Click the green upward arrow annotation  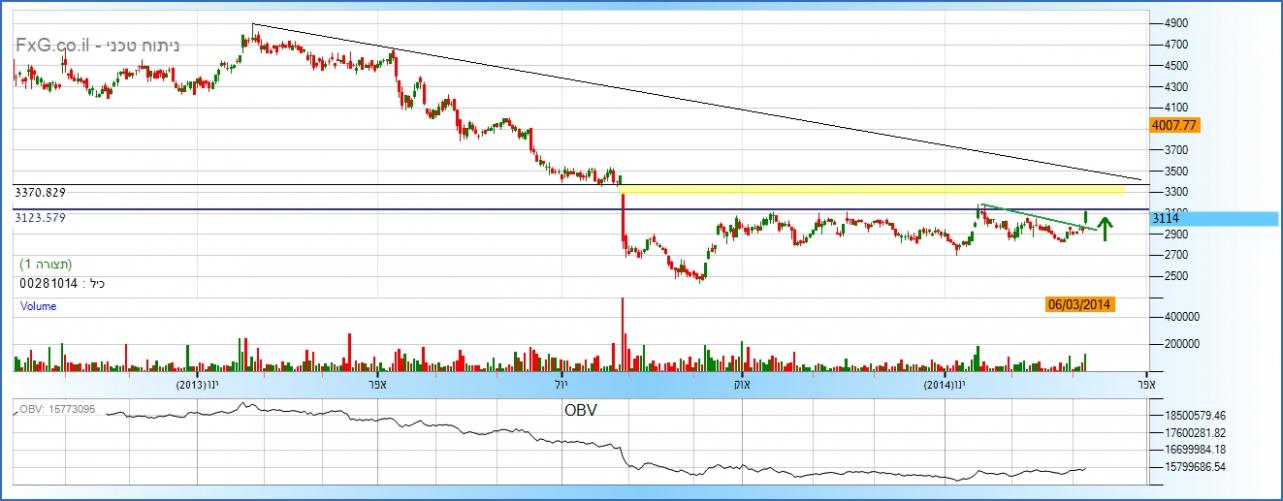[1105, 228]
